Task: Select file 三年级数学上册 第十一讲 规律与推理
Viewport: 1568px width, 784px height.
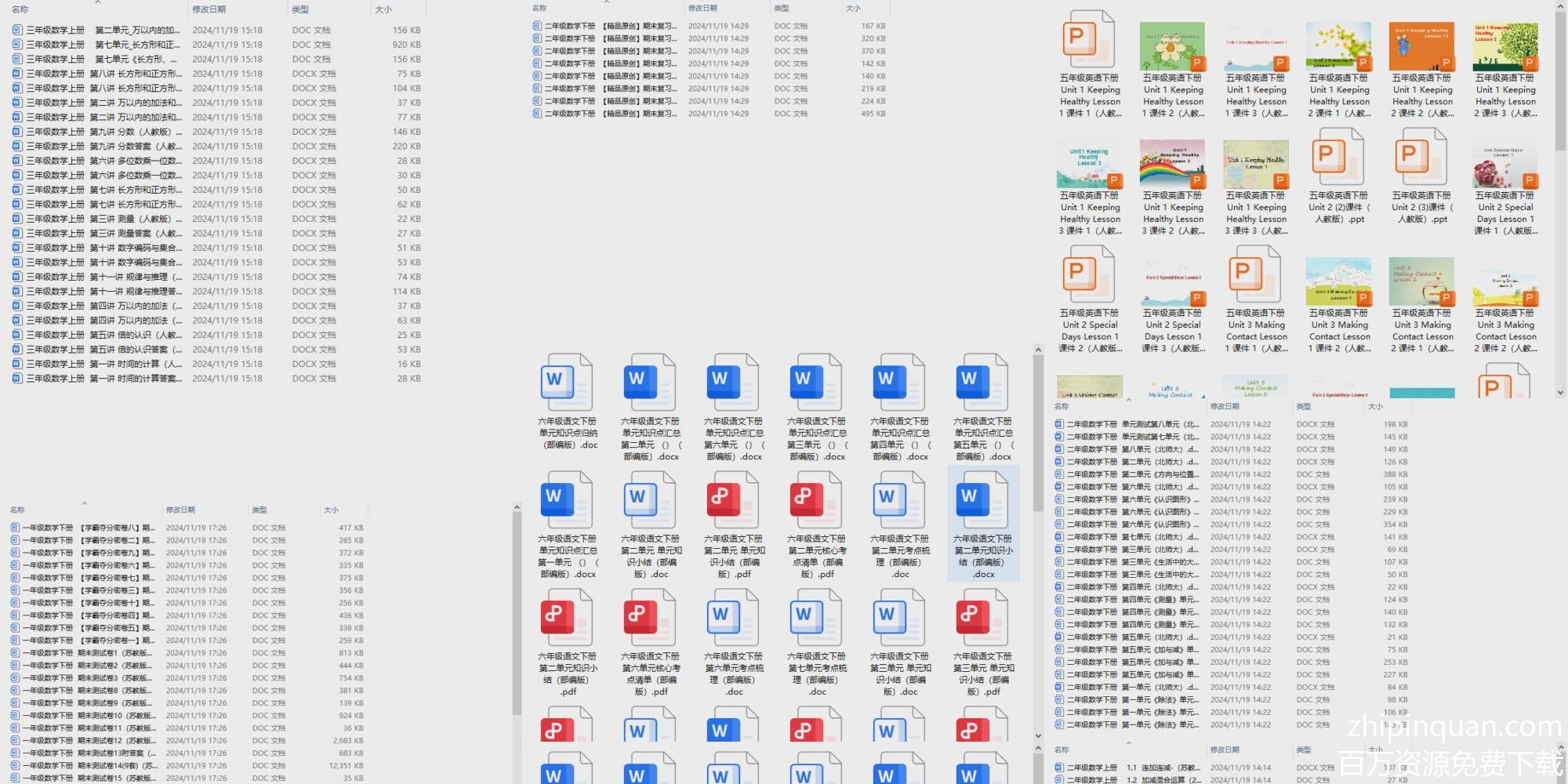Action: point(102,277)
